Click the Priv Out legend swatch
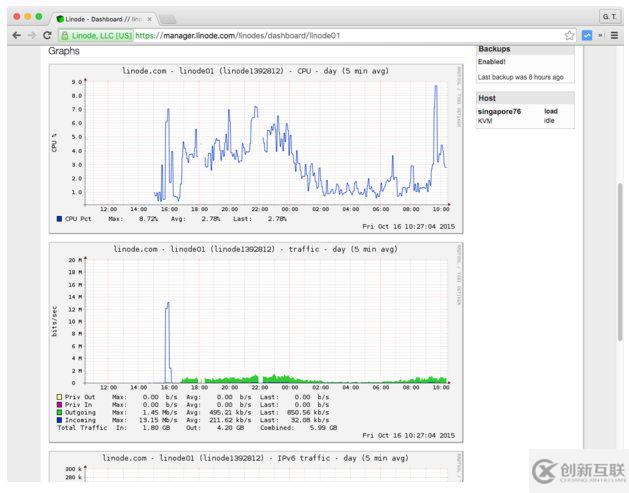 (x=59, y=397)
